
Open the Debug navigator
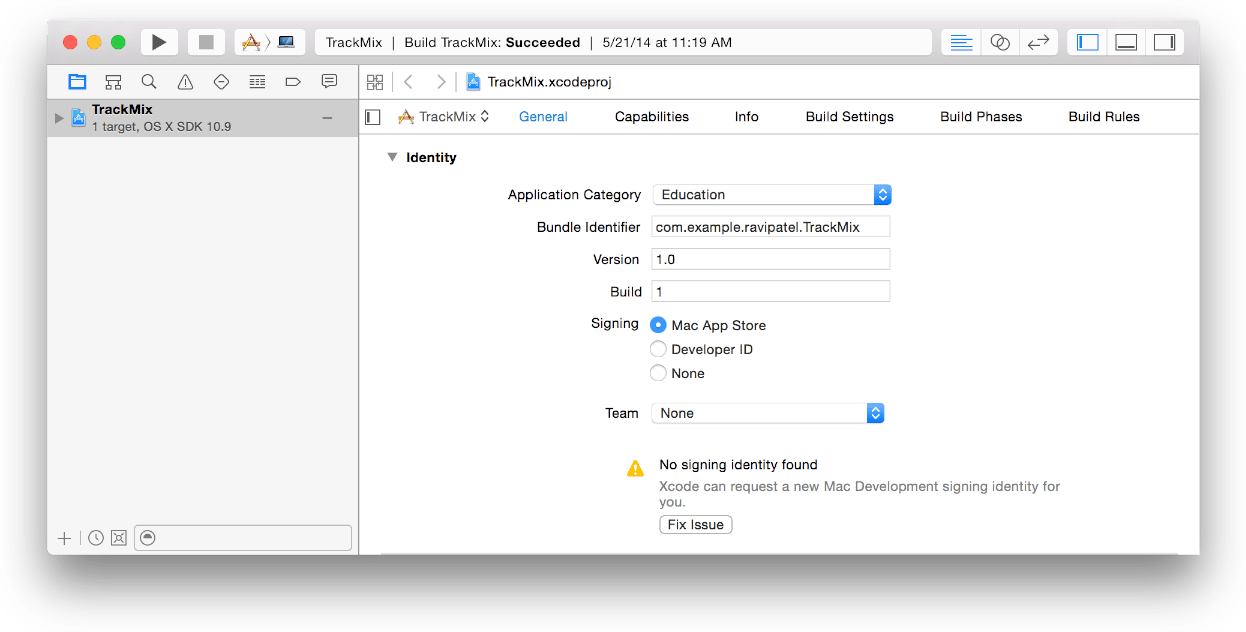[257, 82]
